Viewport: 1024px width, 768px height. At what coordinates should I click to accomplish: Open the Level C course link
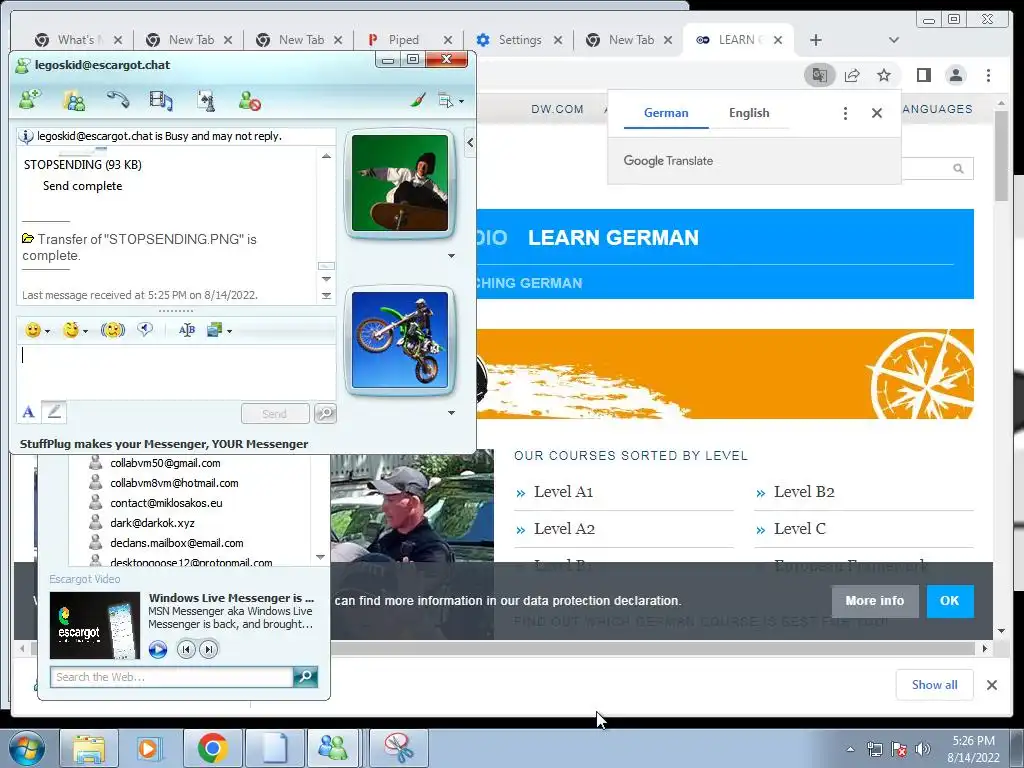(799, 529)
